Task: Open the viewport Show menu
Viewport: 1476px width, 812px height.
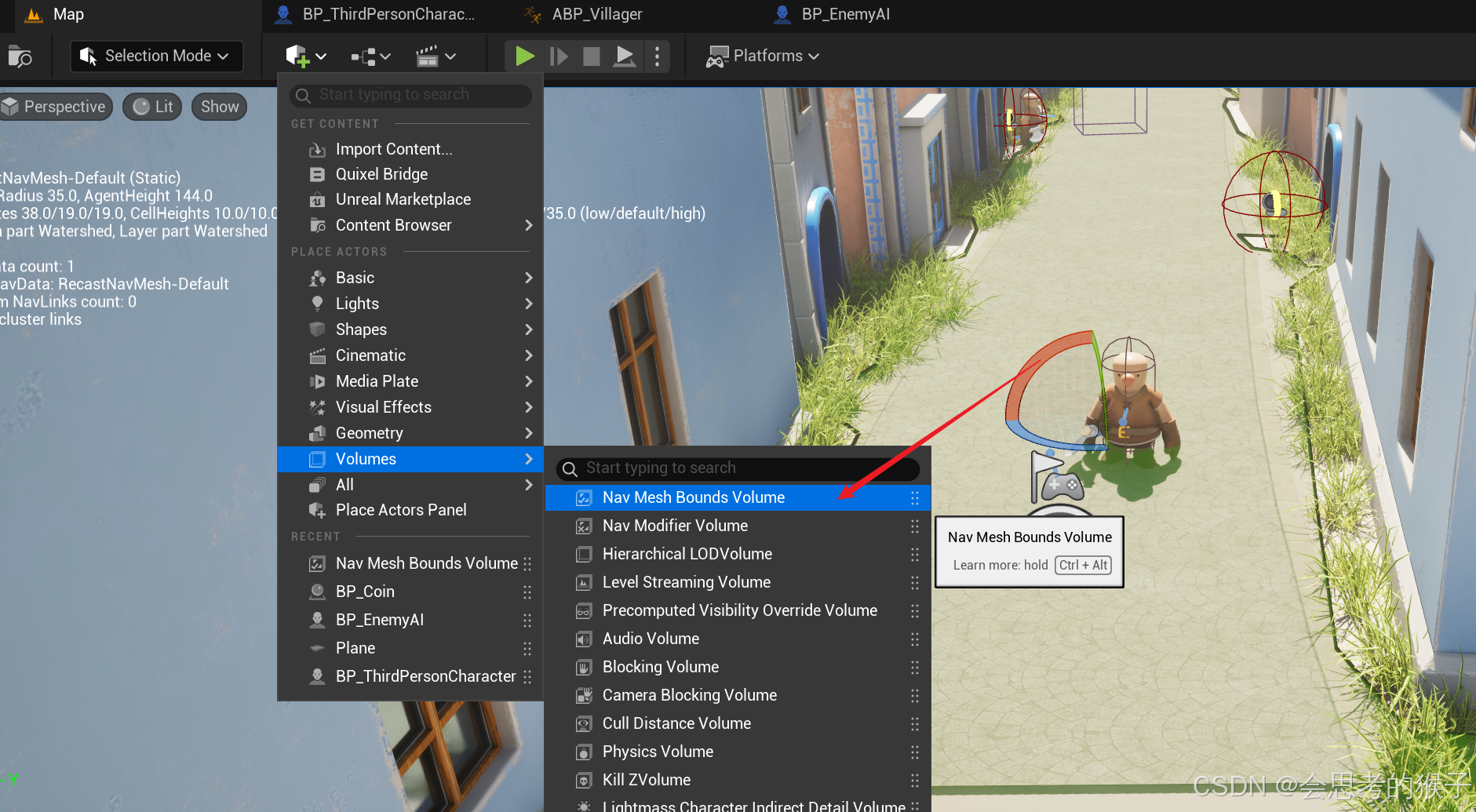Action: point(220,107)
